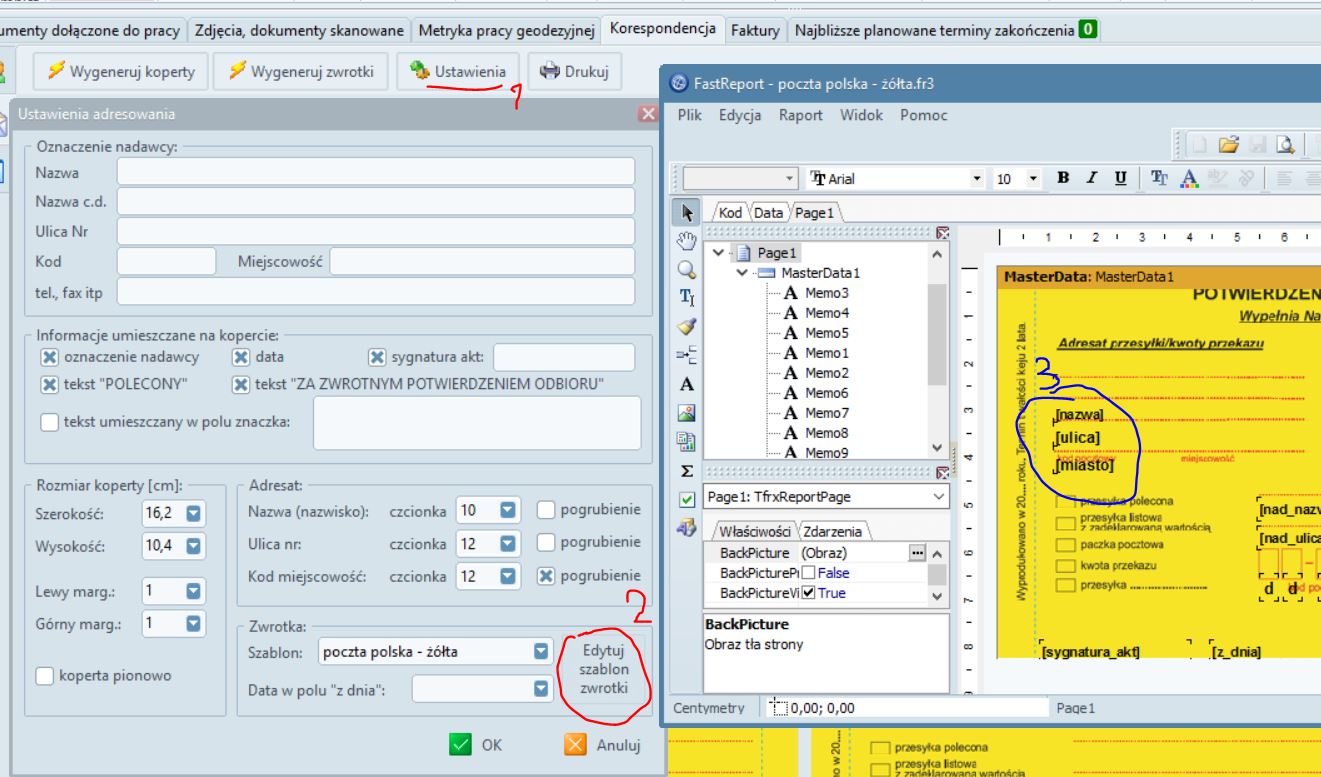
Task: Close the Ustawienia adresowania dialog
Action: (647, 115)
